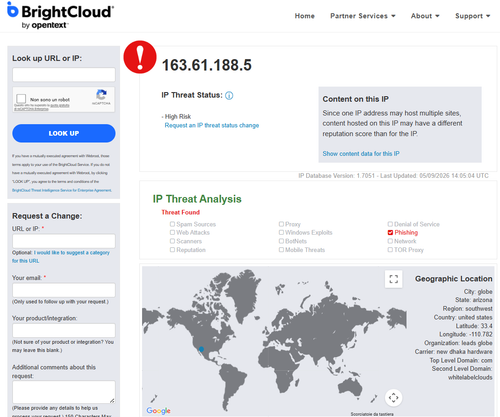Open 'Show content data for this IP' link
Screen dimensions: 500x417
[361, 154]
